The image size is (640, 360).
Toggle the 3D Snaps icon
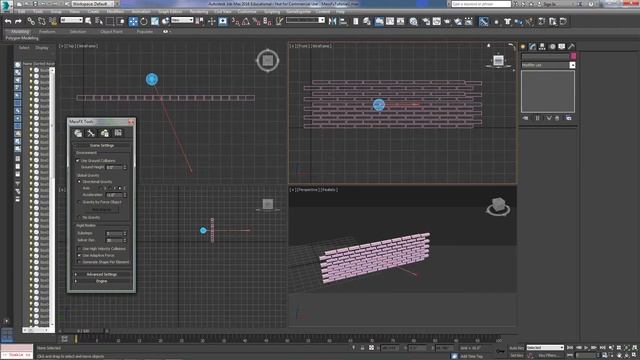[x=236, y=21]
